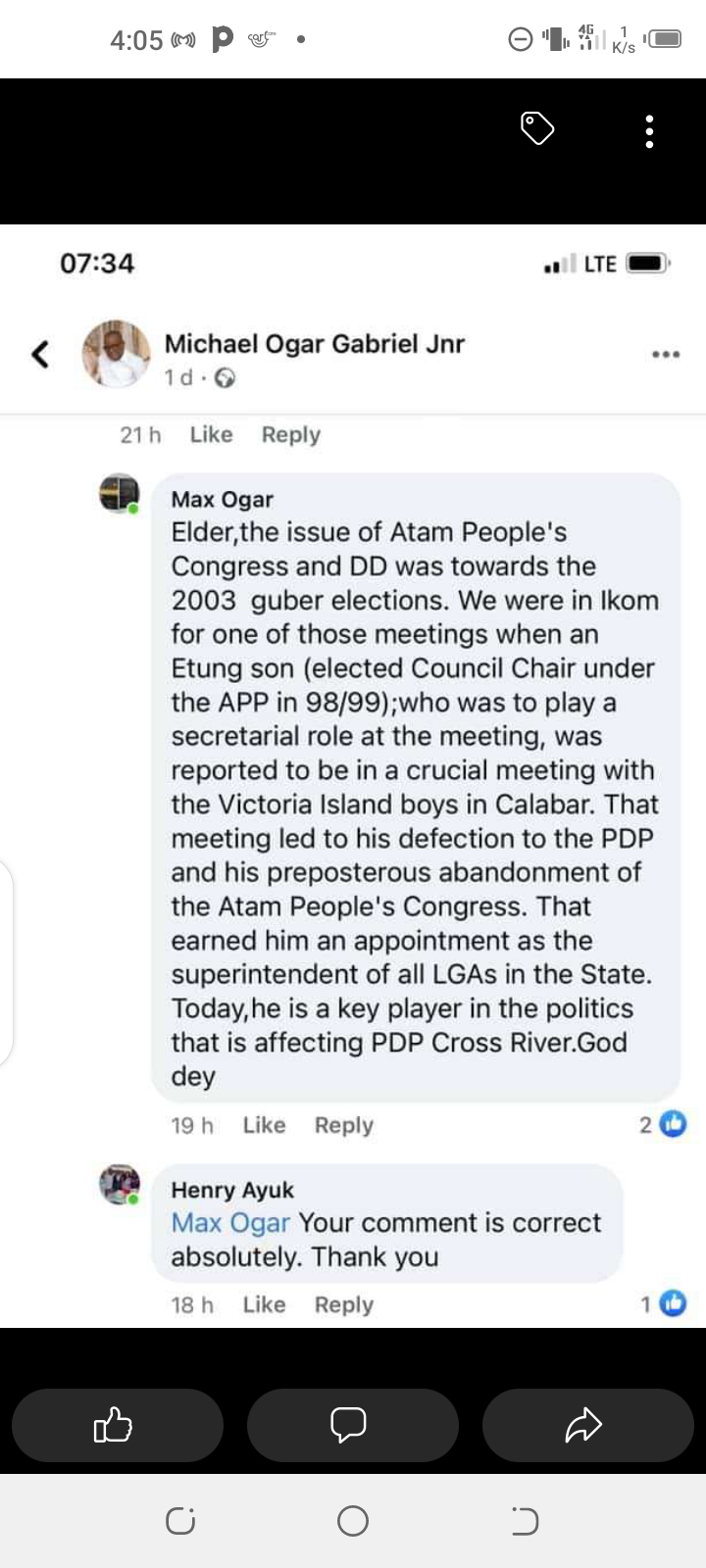Tap the back arrow beside post author
The width and height of the screenshot is (706, 1568).
pyautogui.click(x=40, y=354)
